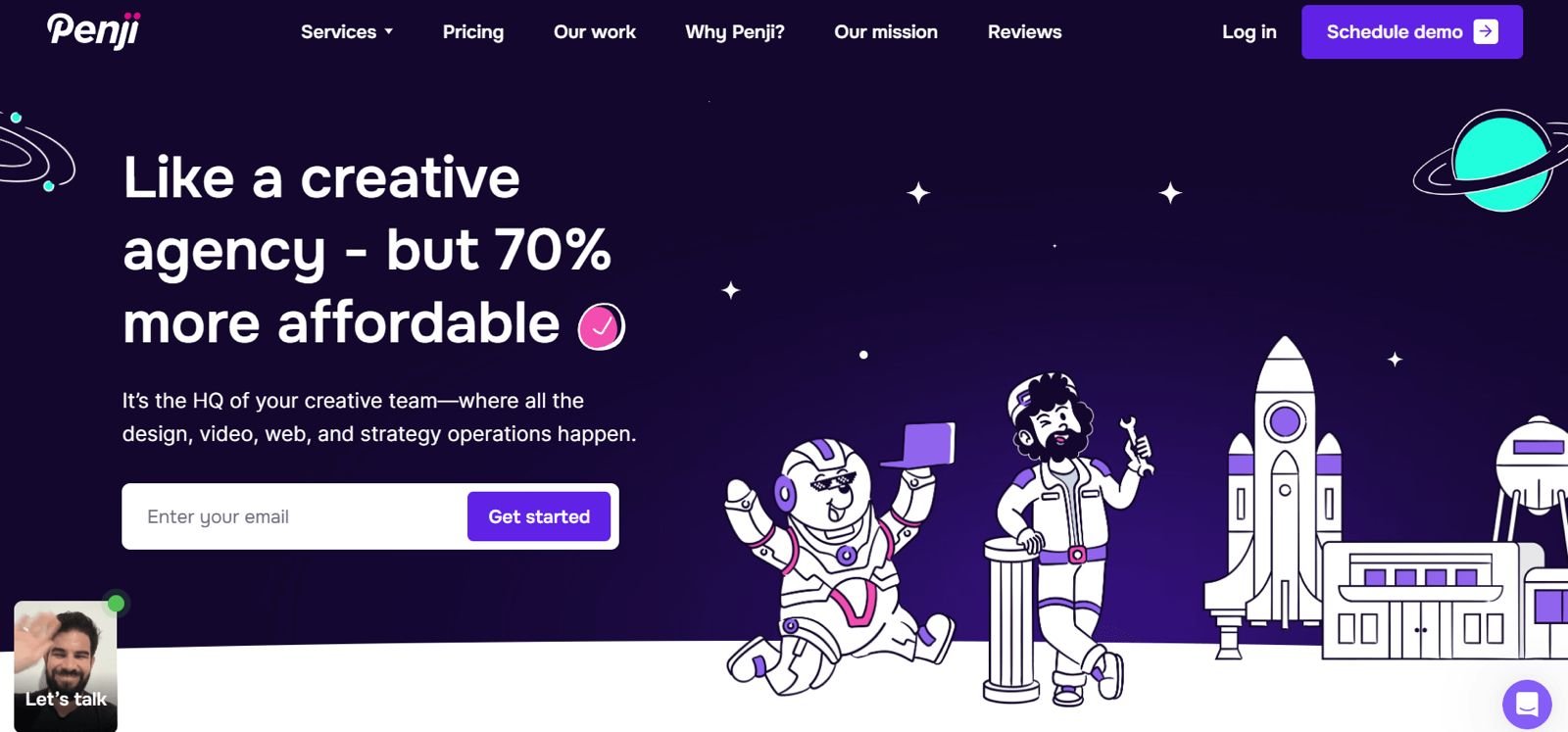Click the Log in link
The image size is (1568, 732).
(1249, 32)
